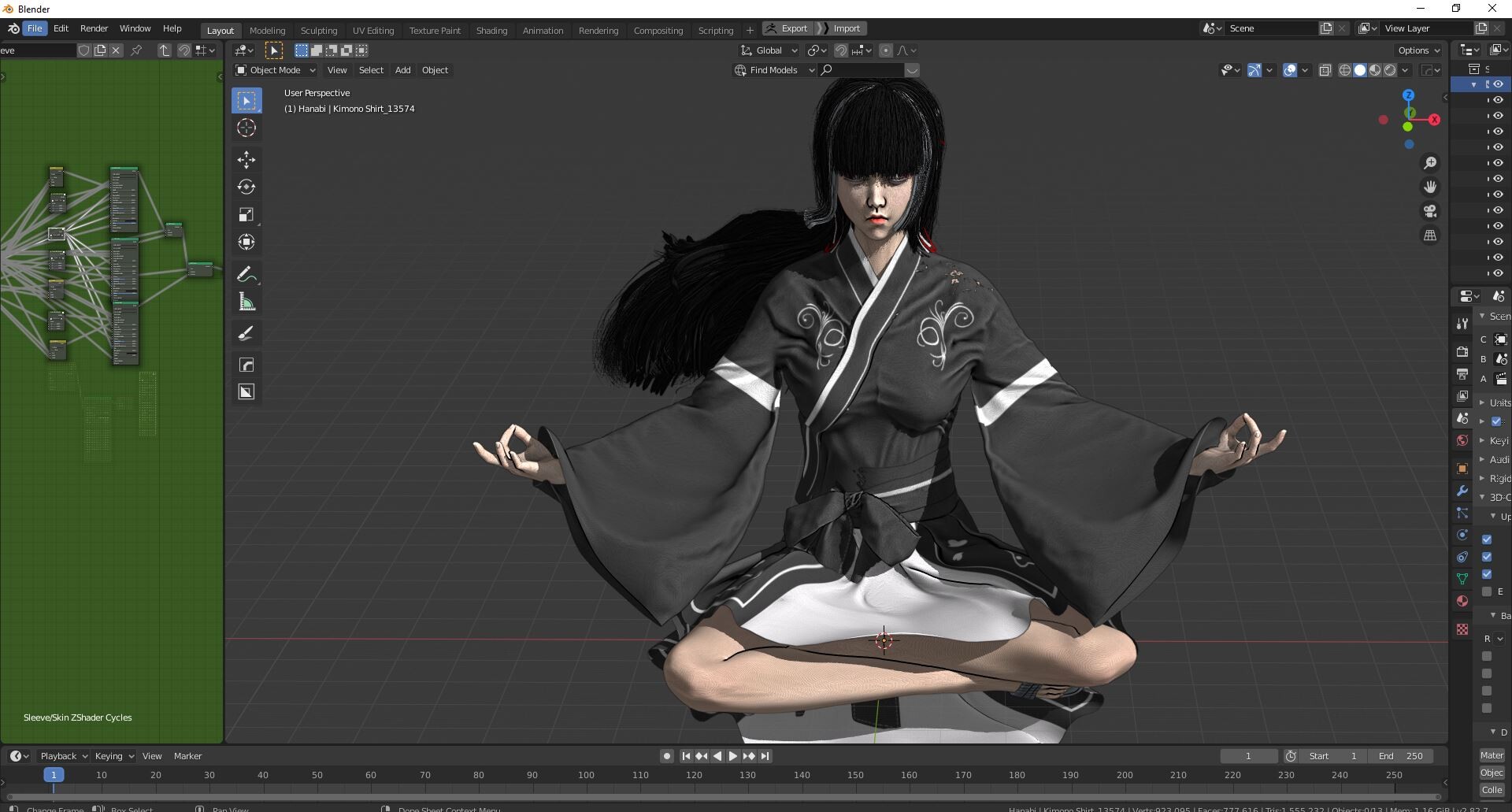Toggle X-ray display in viewport header

point(1325,70)
